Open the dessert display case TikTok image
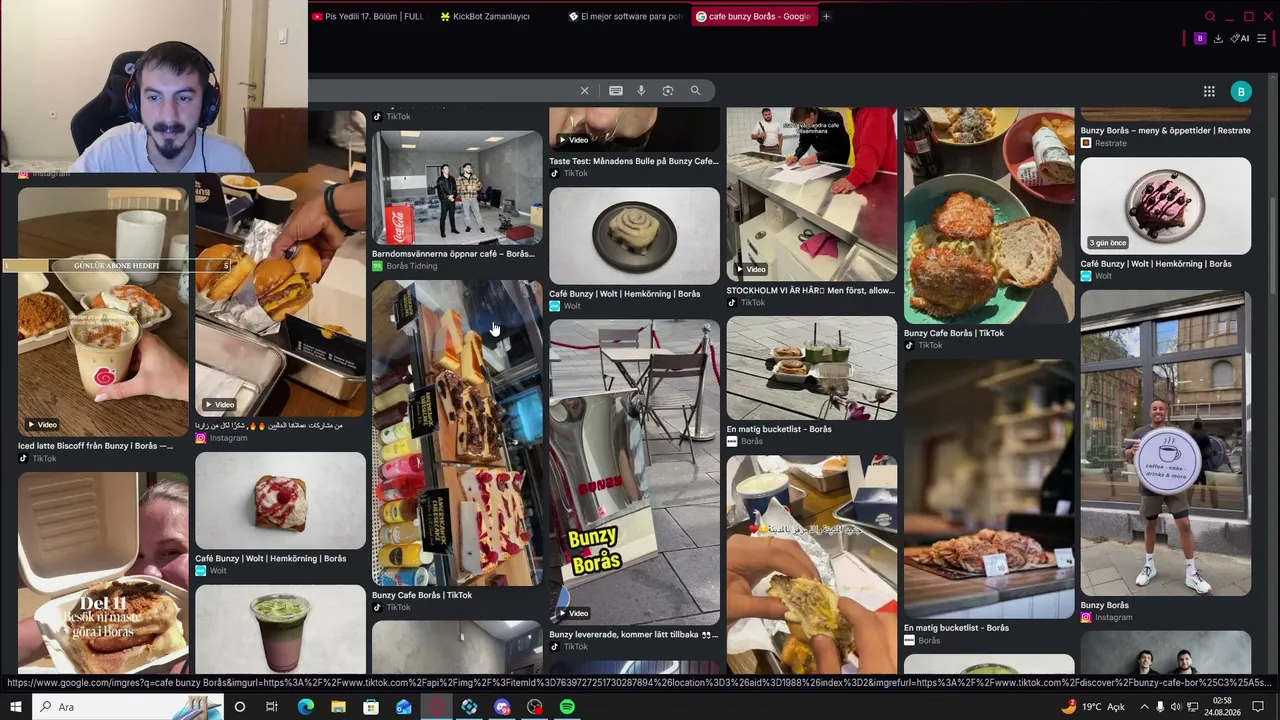 (457, 433)
